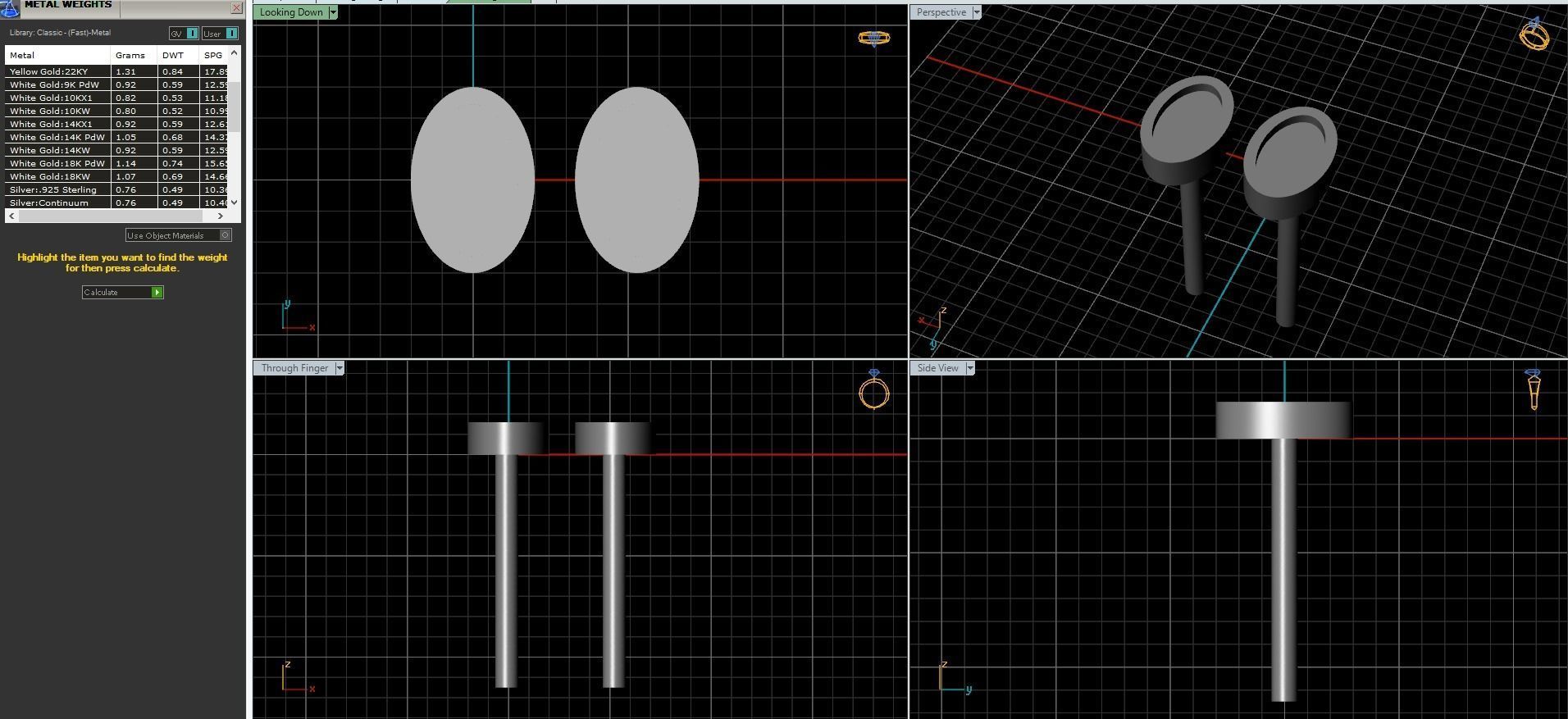This screenshot has height=719, width=1568.
Task: Select the White Gold:9K PdW row
Action: [116, 84]
